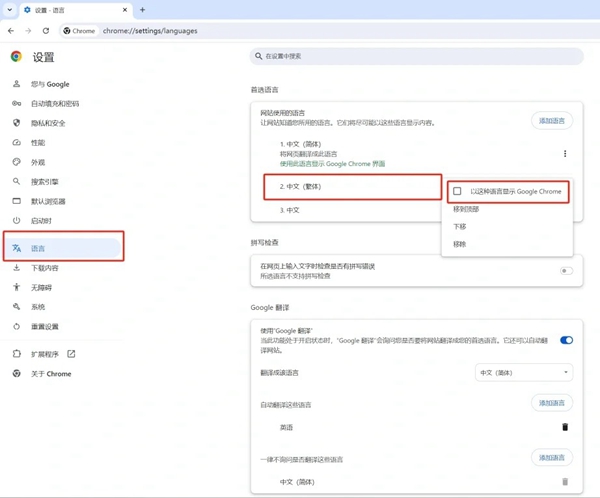Open 自动填充和密码 settings section

point(55,104)
